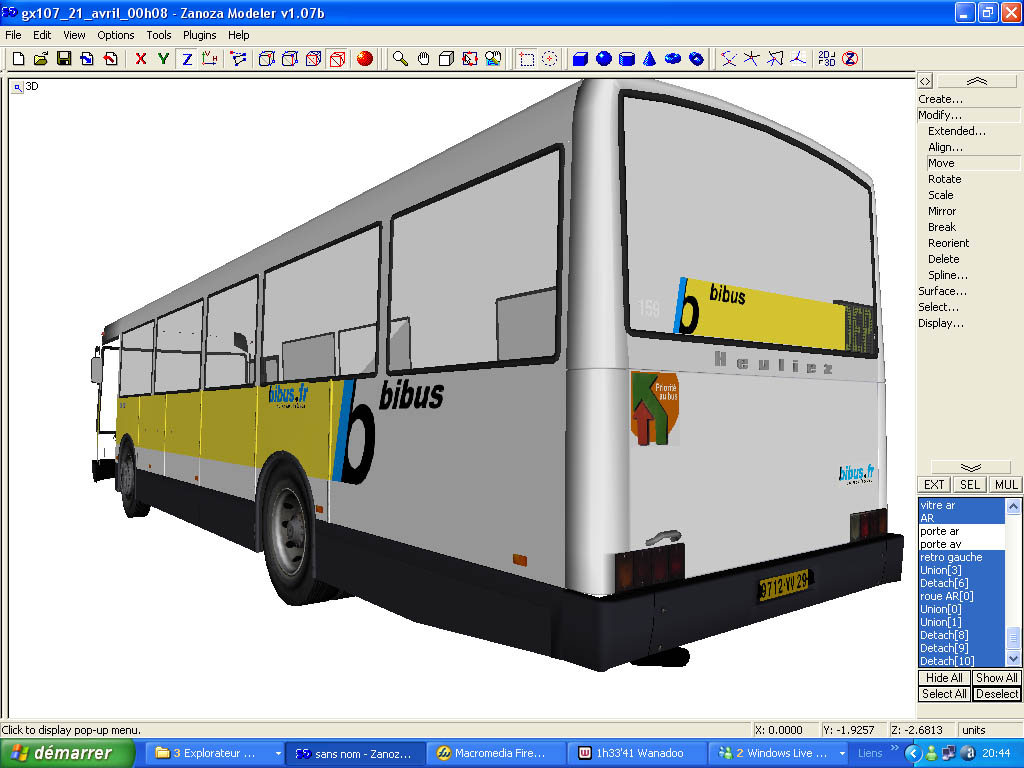Choose the circular selection tool

(x=550, y=59)
